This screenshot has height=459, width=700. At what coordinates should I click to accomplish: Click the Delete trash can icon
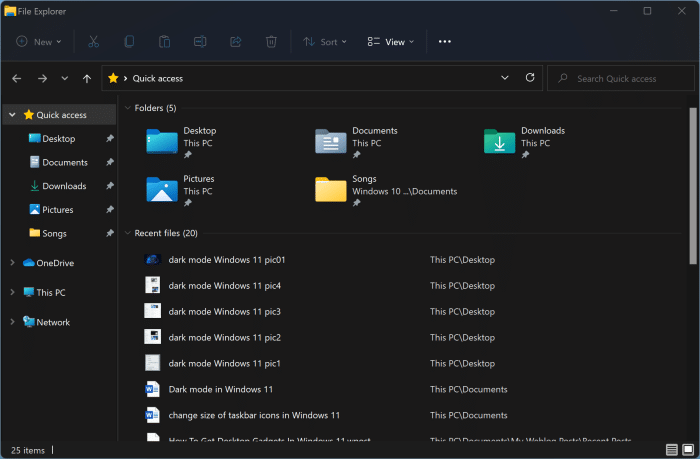tap(271, 42)
